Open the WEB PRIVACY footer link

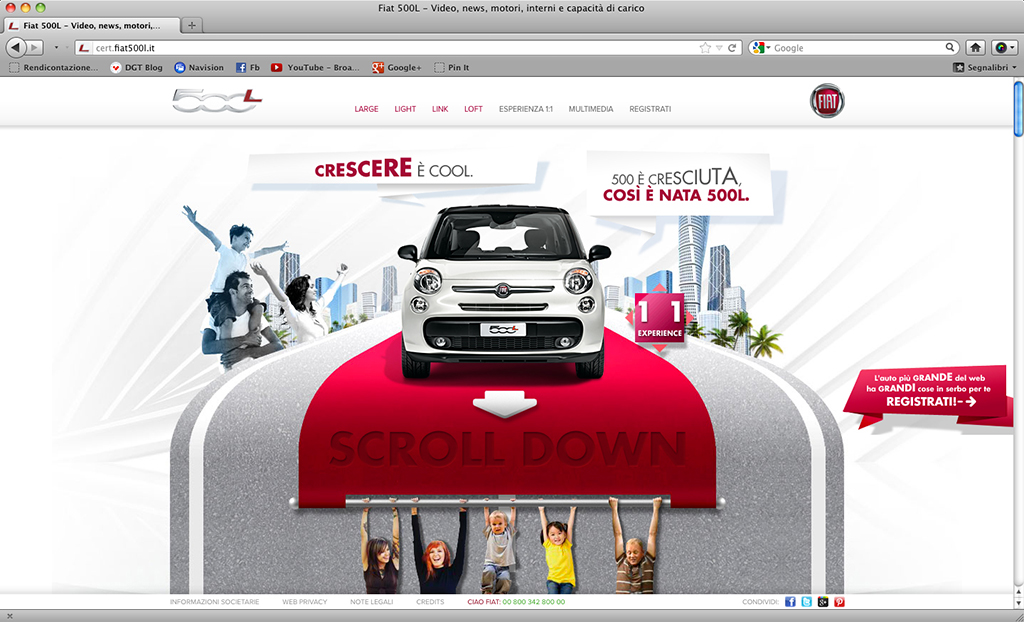(x=304, y=602)
